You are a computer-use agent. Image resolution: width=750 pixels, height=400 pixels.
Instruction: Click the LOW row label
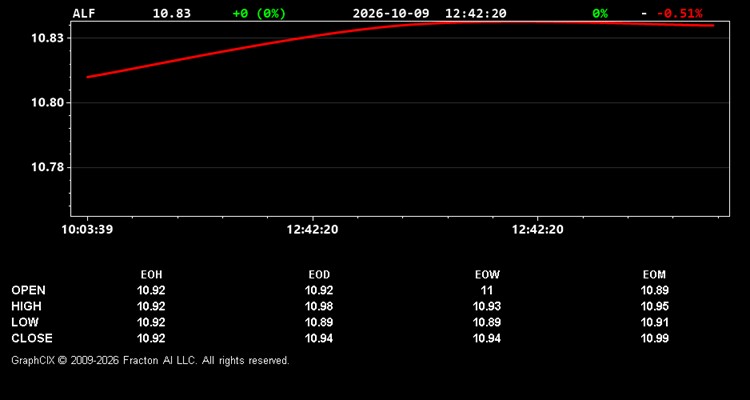tap(25, 322)
